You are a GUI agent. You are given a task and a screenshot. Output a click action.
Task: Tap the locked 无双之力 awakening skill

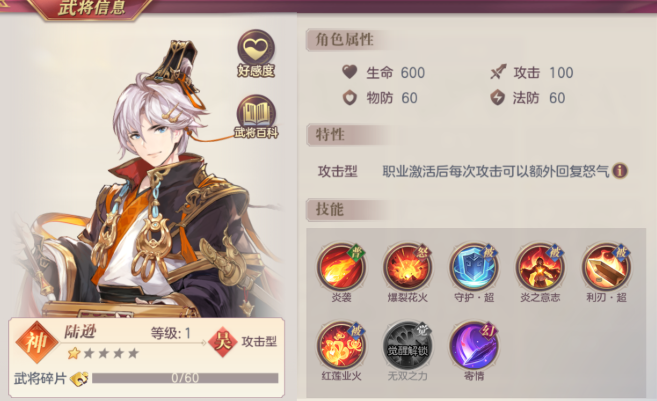408,345
